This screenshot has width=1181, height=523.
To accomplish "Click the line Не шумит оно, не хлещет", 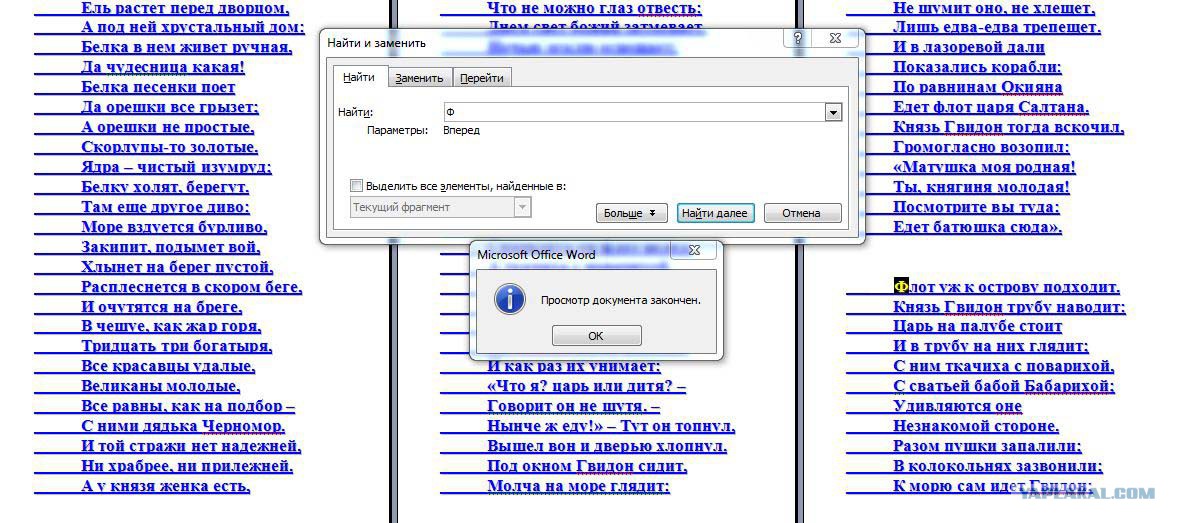I will (x=994, y=8).
